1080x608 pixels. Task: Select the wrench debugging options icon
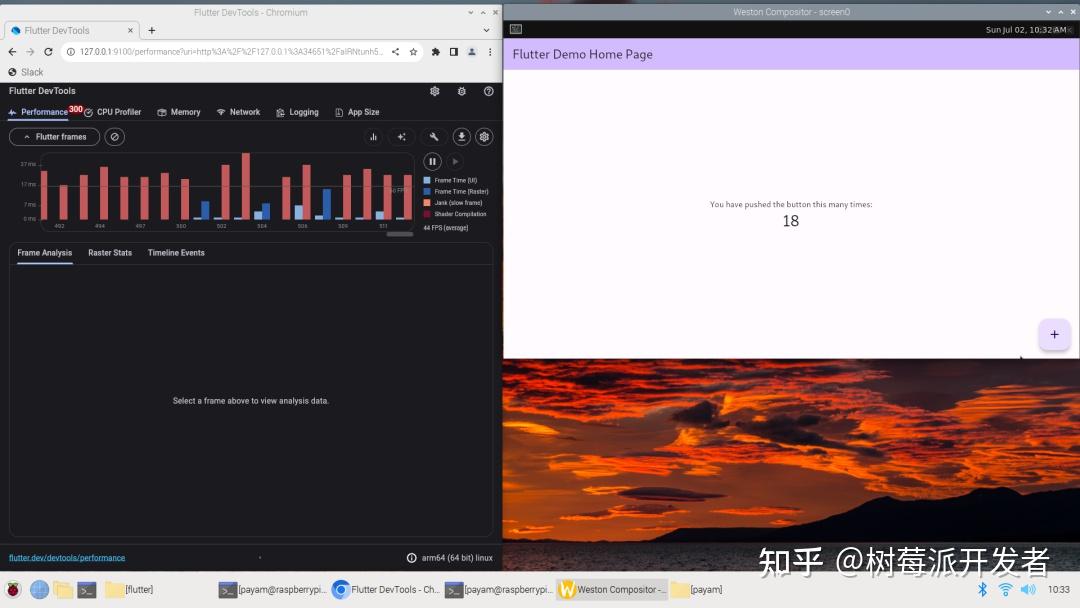(x=434, y=137)
